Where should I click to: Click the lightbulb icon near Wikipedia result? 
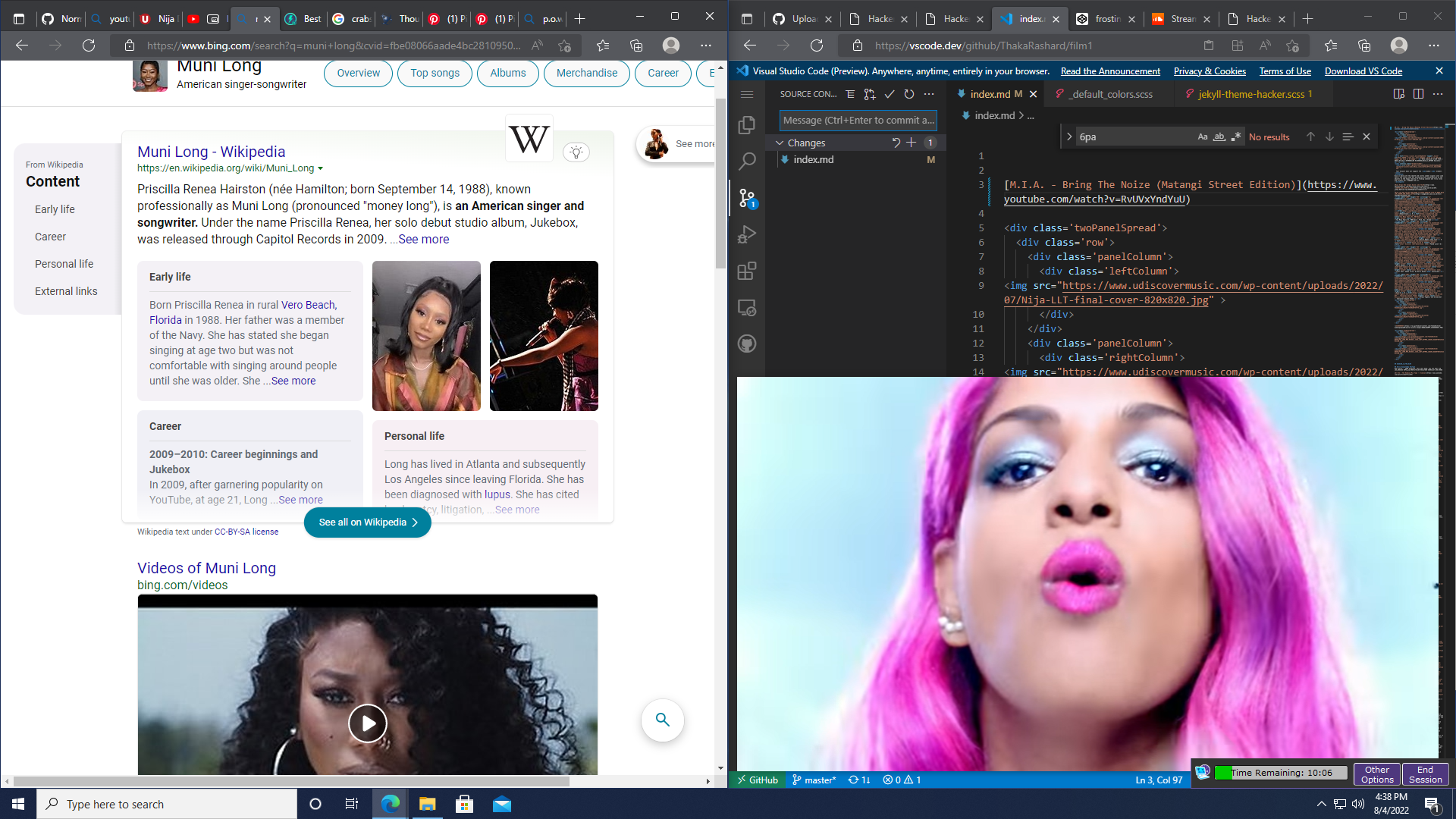coord(576,152)
